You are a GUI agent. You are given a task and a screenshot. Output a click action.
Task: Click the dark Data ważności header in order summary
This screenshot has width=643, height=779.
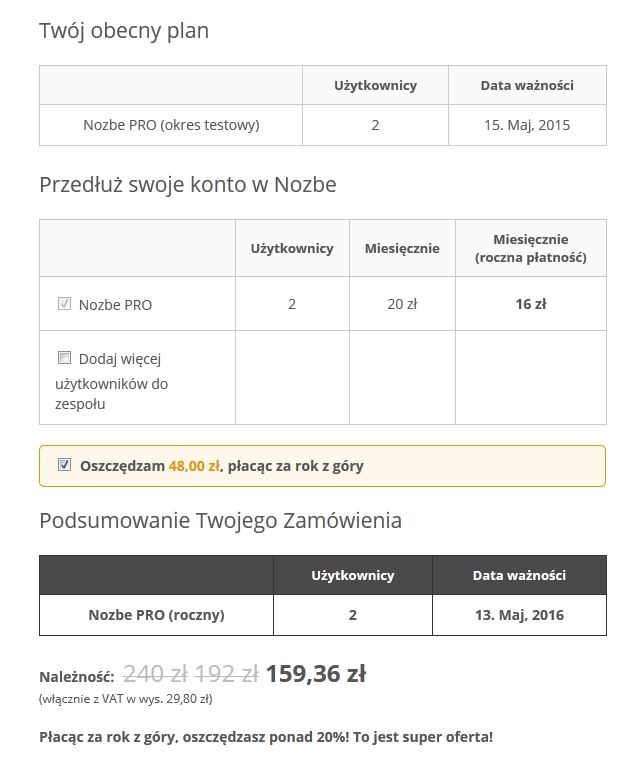[519, 575]
